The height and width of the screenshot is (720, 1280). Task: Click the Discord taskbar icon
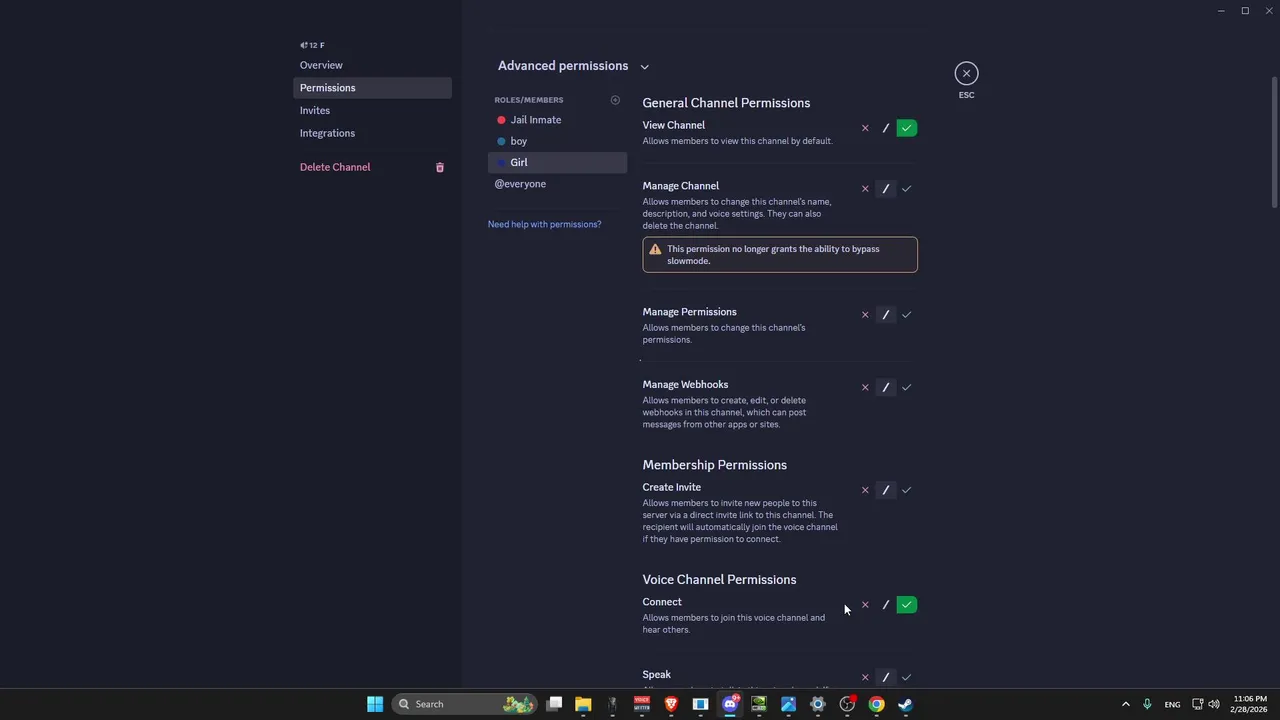[730, 704]
